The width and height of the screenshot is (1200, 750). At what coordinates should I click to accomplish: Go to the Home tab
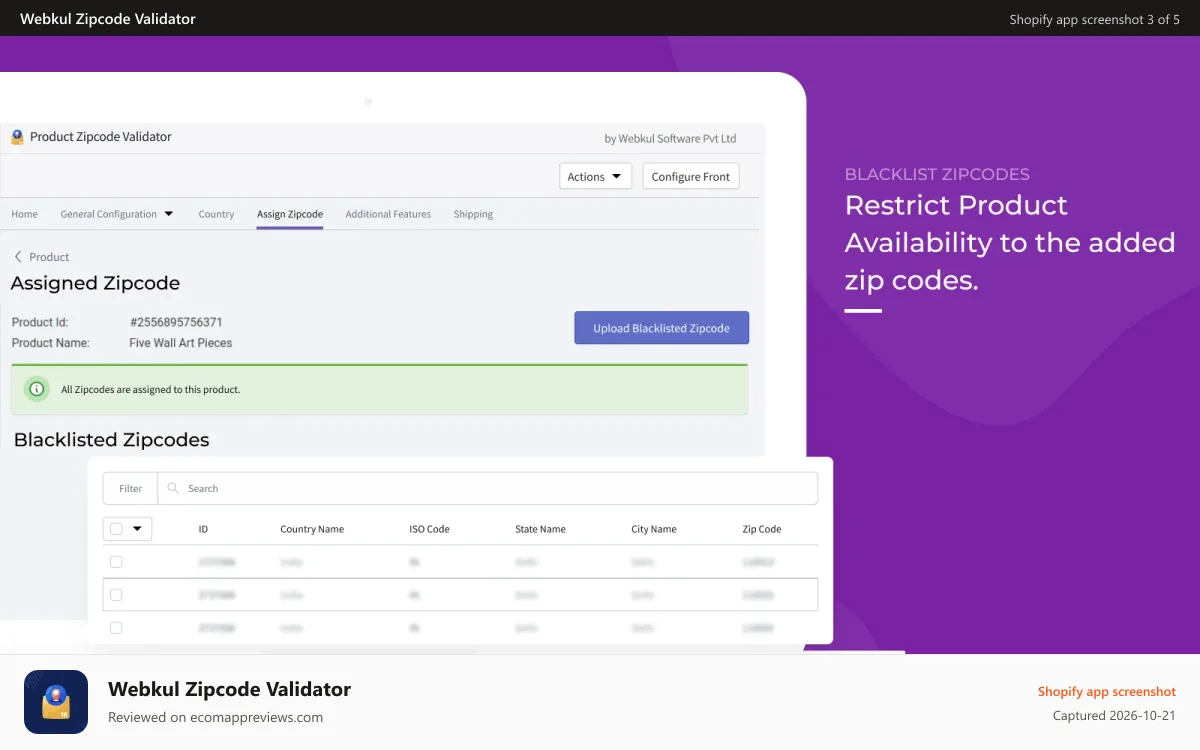point(24,214)
